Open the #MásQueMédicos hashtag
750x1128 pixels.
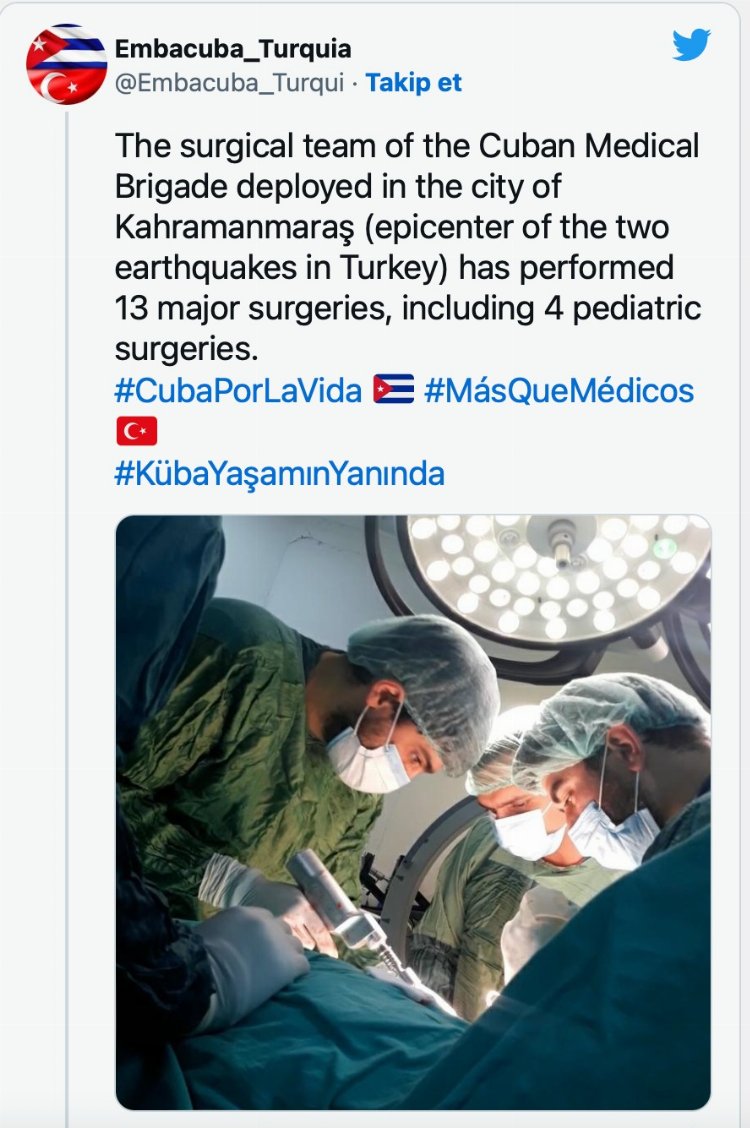(x=559, y=390)
